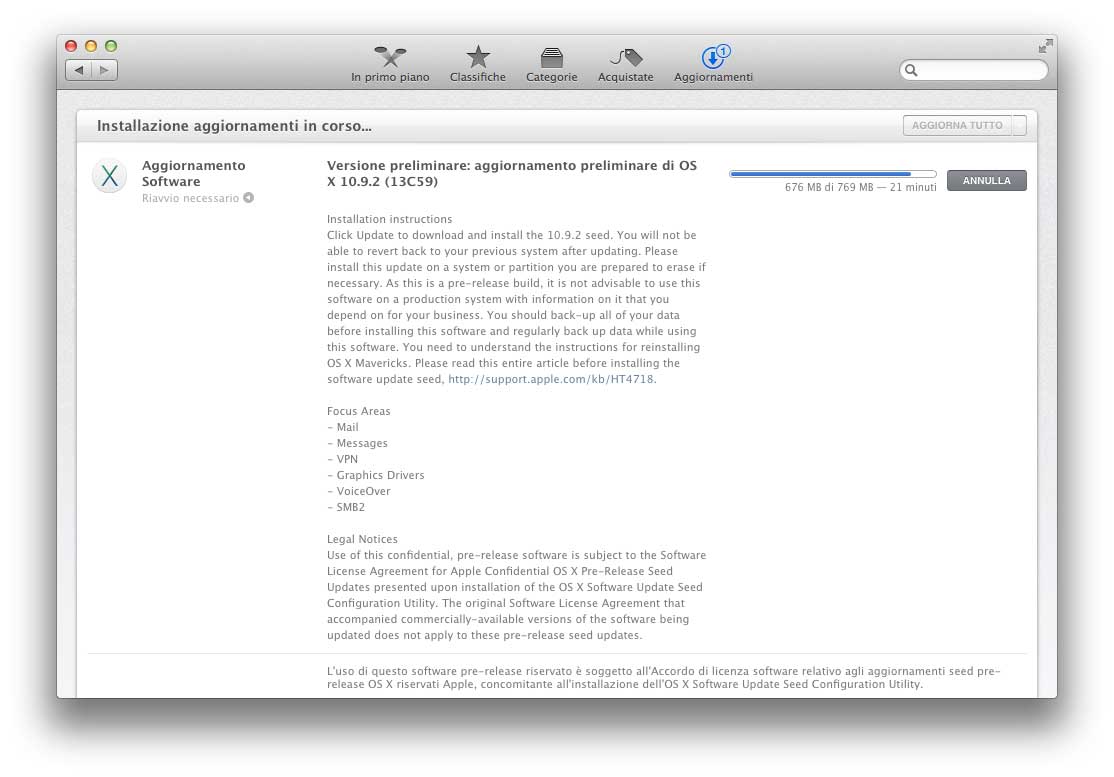Minimize the window with yellow button
This screenshot has height=777, width=1114.
click(x=90, y=46)
